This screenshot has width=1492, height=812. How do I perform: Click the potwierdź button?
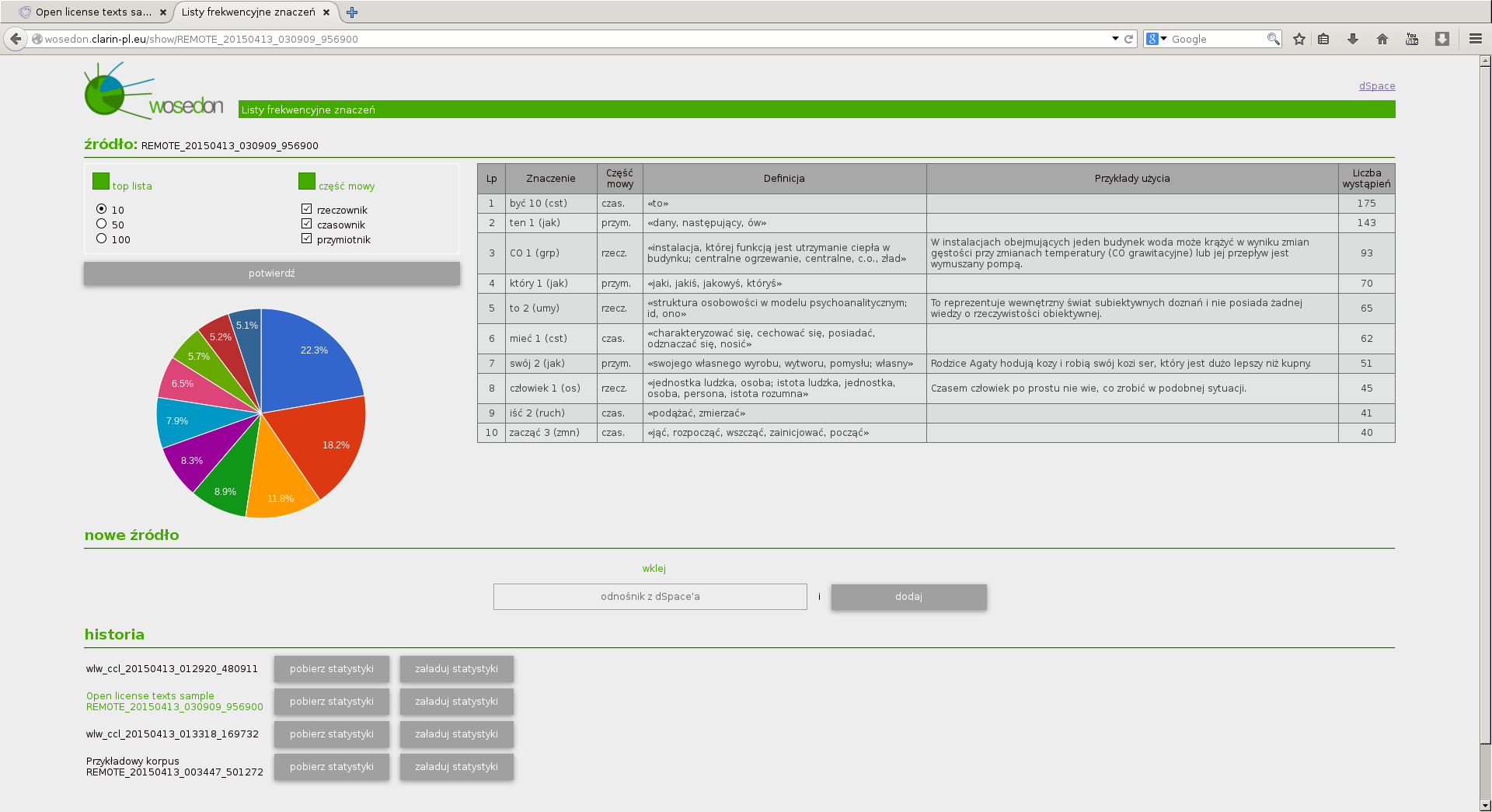click(272, 274)
